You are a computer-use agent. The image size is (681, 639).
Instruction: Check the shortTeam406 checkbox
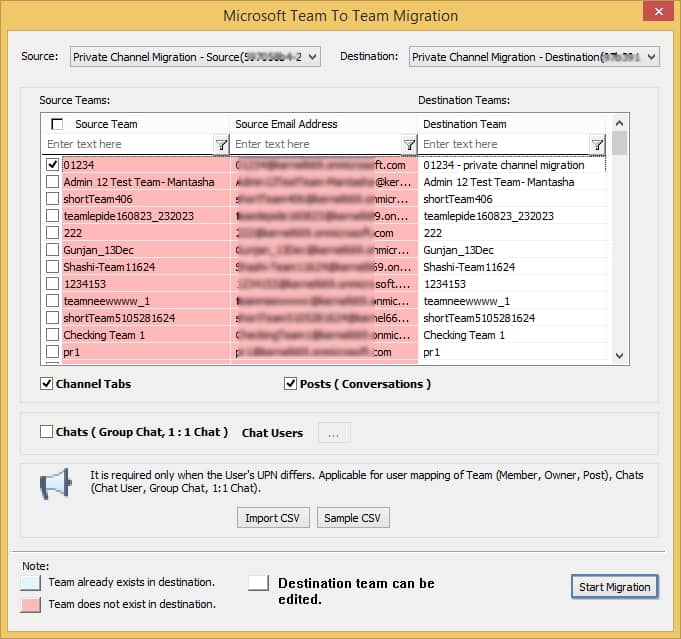(x=53, y=199)
